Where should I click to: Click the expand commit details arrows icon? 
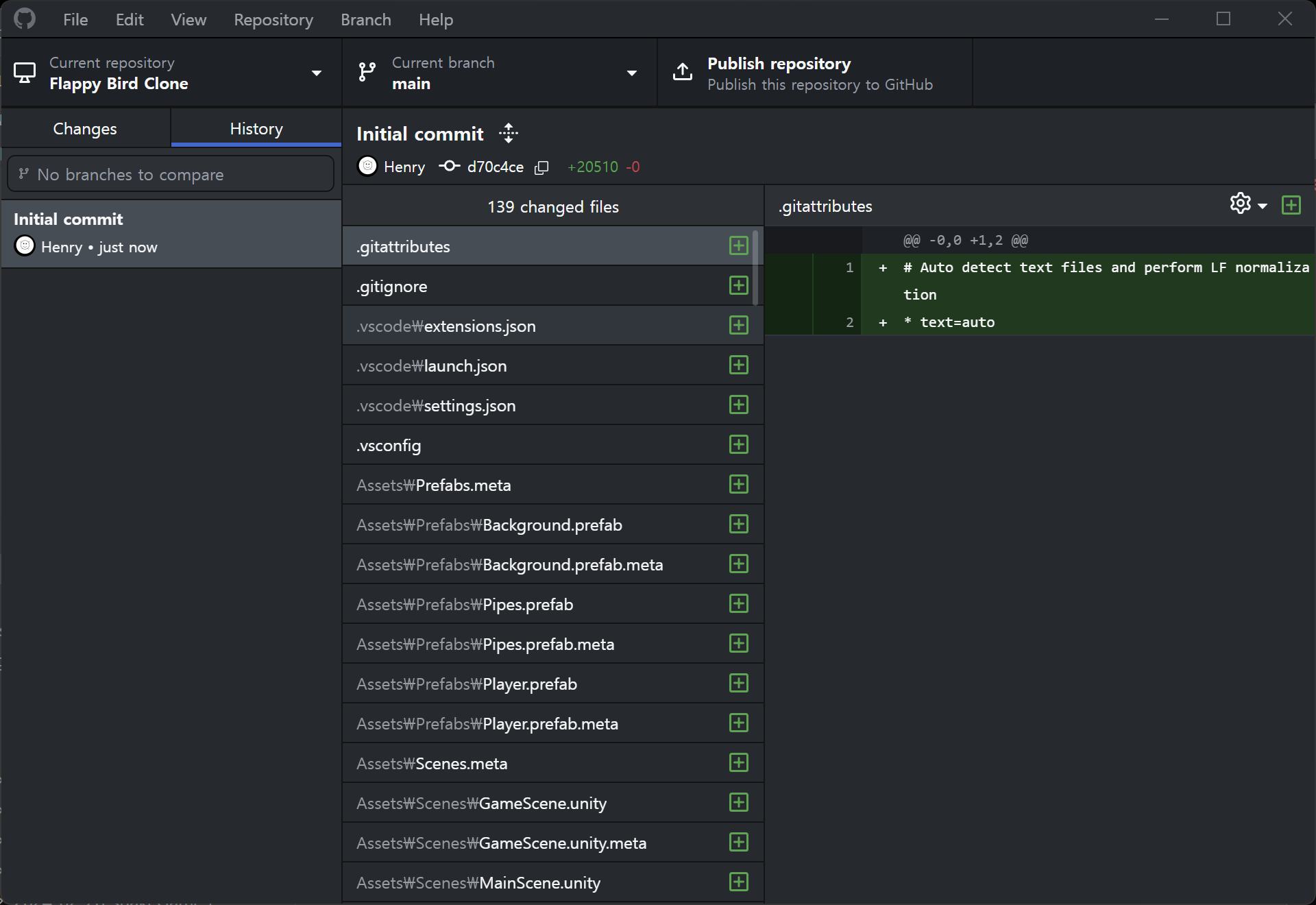509,133
